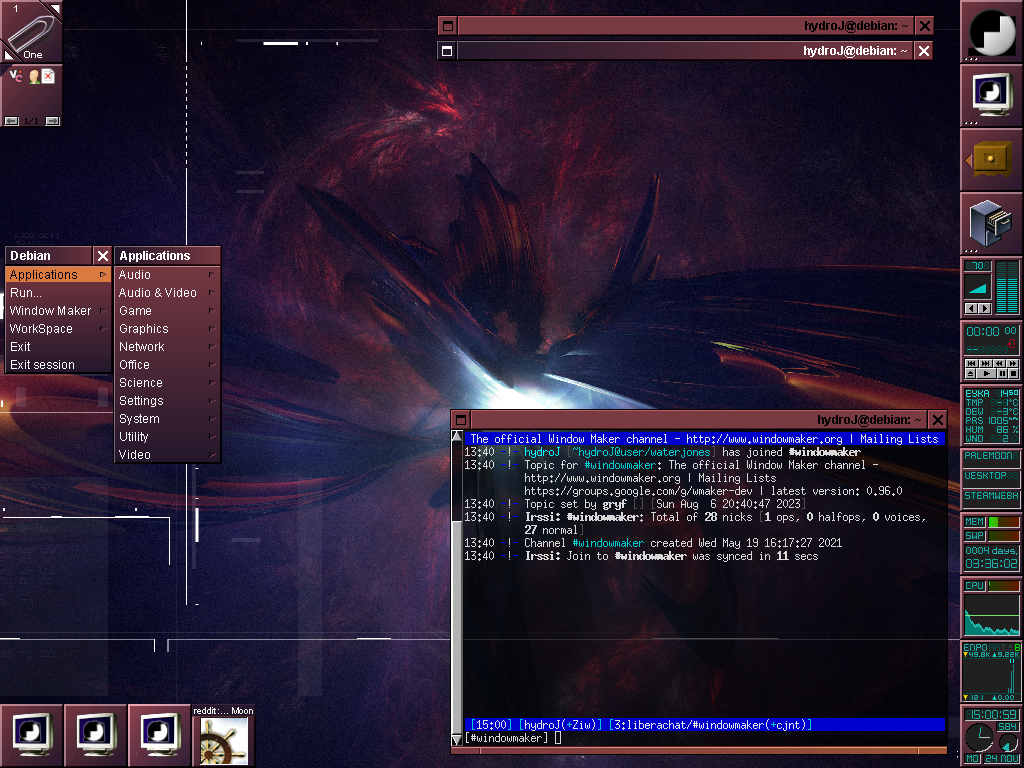Screen dimensions: 1024x768
Task: Open the ship wheel Moon mini-window icon
Action: (222, 740)
